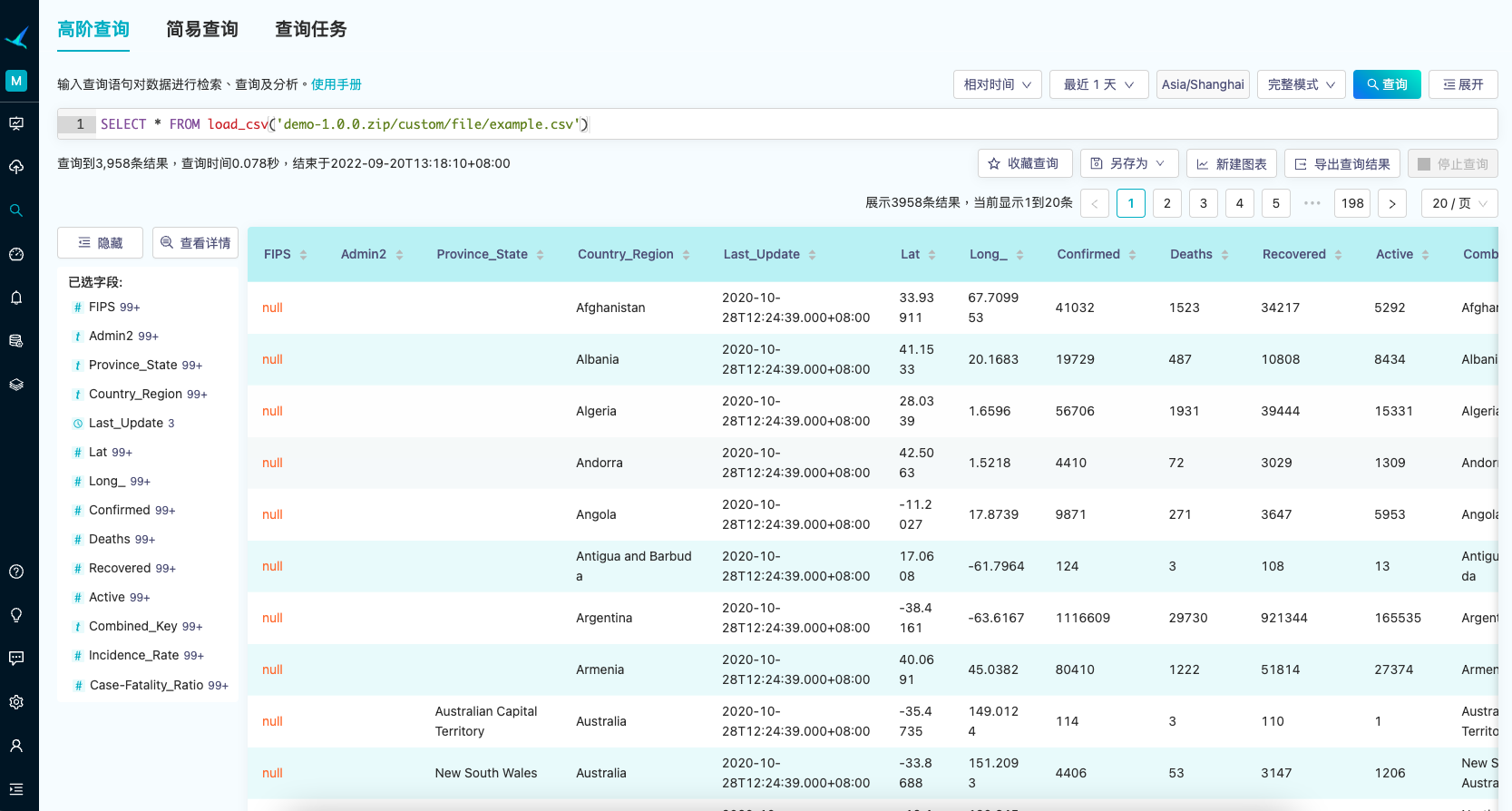Screen dimensions: 1512x811
Task: Click the Afghanistan country cell
Action: [610, 308]
